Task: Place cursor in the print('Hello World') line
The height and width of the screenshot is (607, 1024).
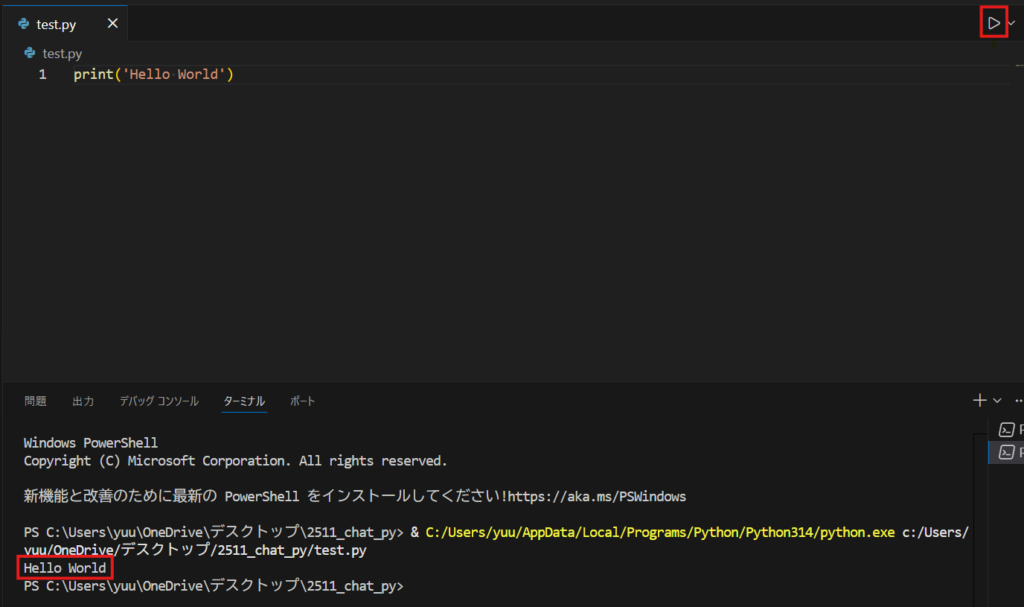Action: click(x=153, y=75)
